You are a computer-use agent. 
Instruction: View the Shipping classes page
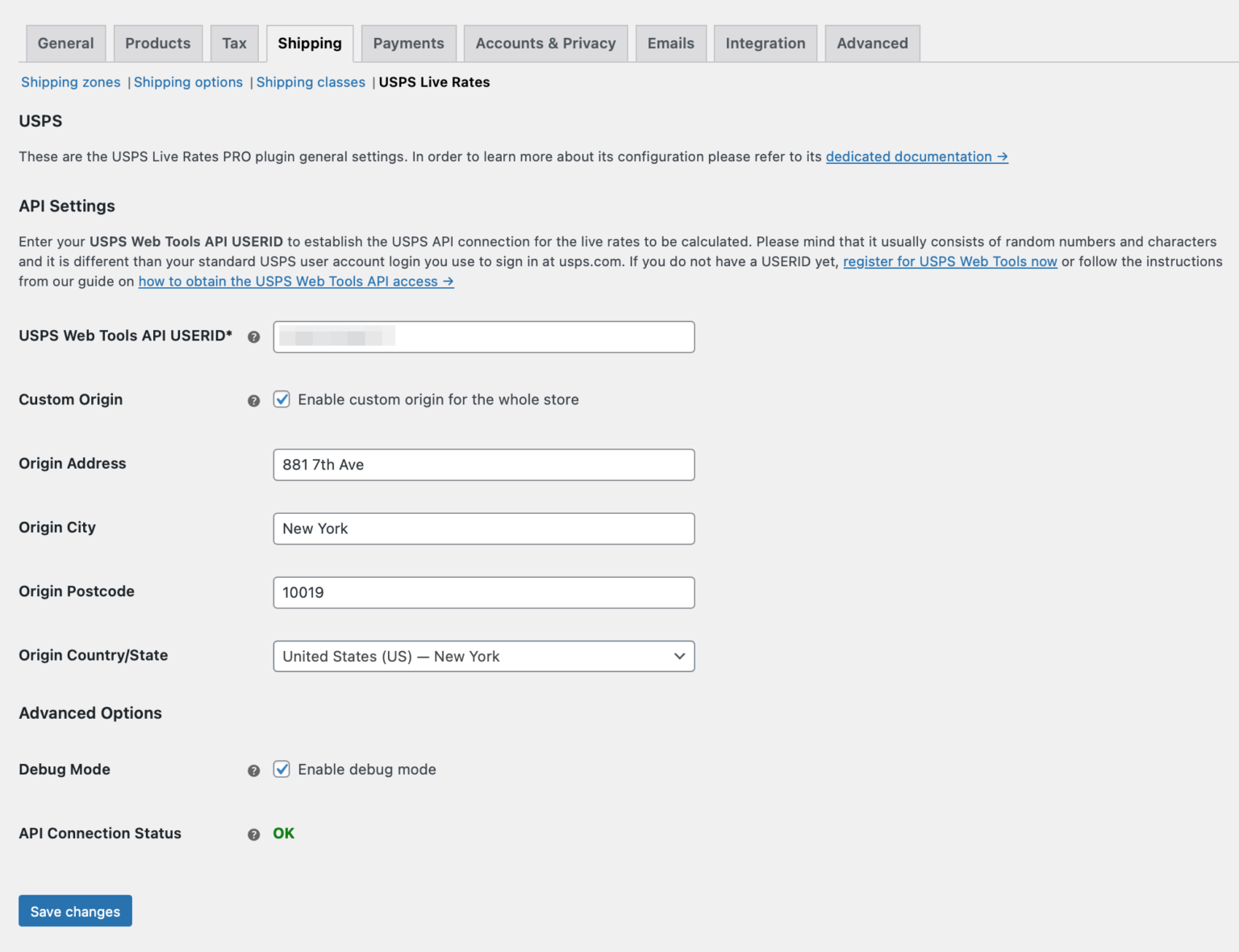[311, 81]
